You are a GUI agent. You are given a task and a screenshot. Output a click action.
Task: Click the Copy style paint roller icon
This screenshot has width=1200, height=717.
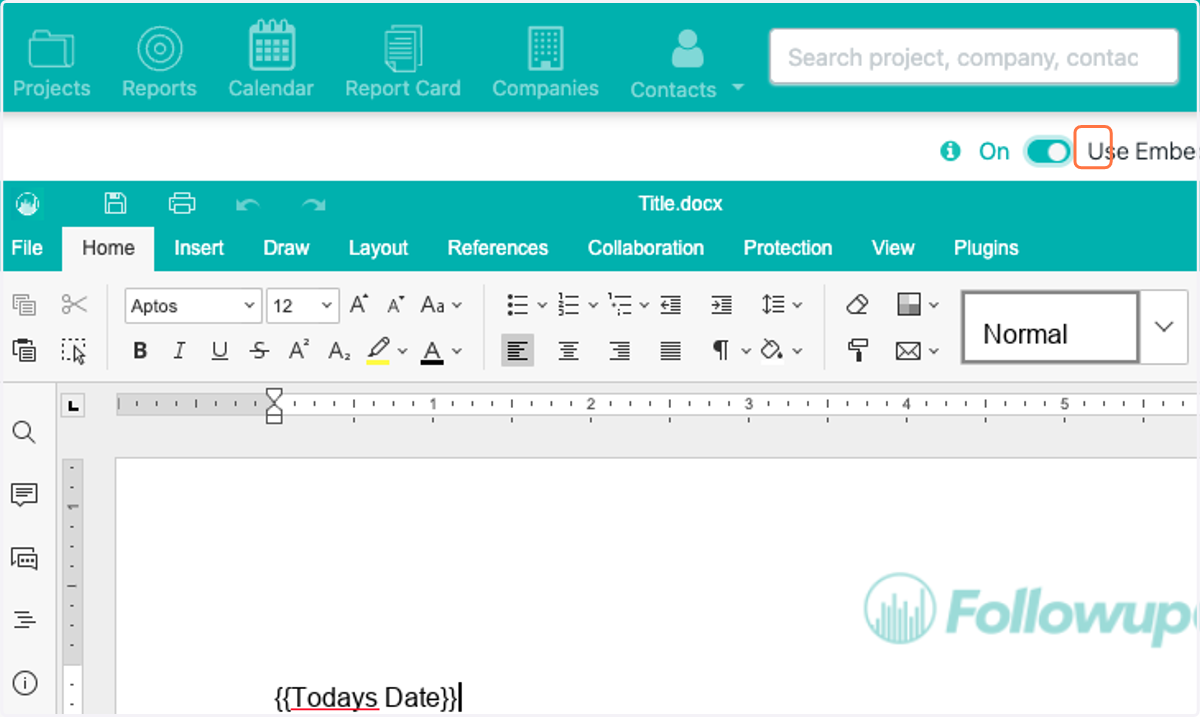click(857, 350)
